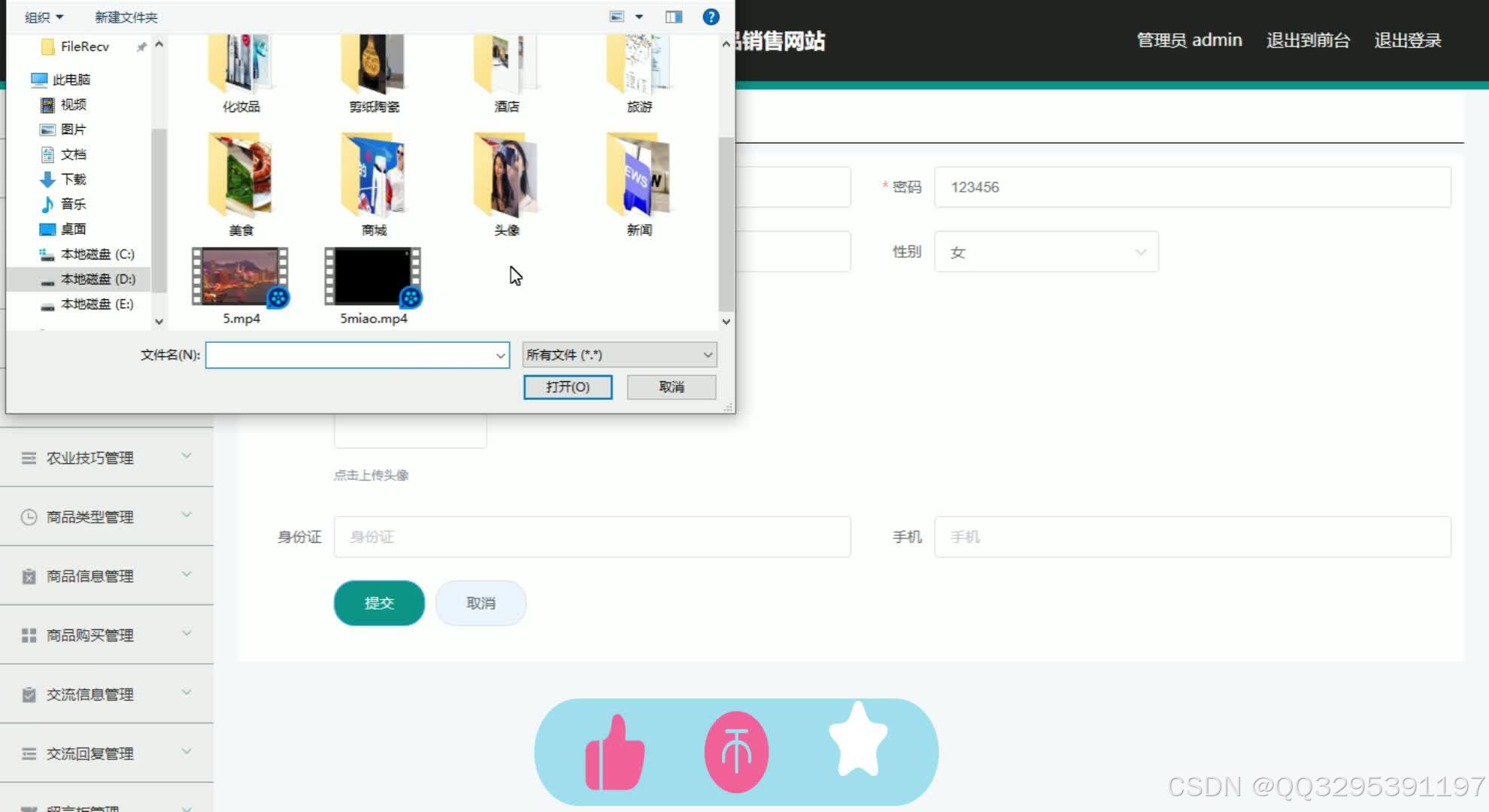The image size is (1489, 812).
Task: Click the 点击上传头像 upload box
Action: pyautogui.click(x=410, y=430)
